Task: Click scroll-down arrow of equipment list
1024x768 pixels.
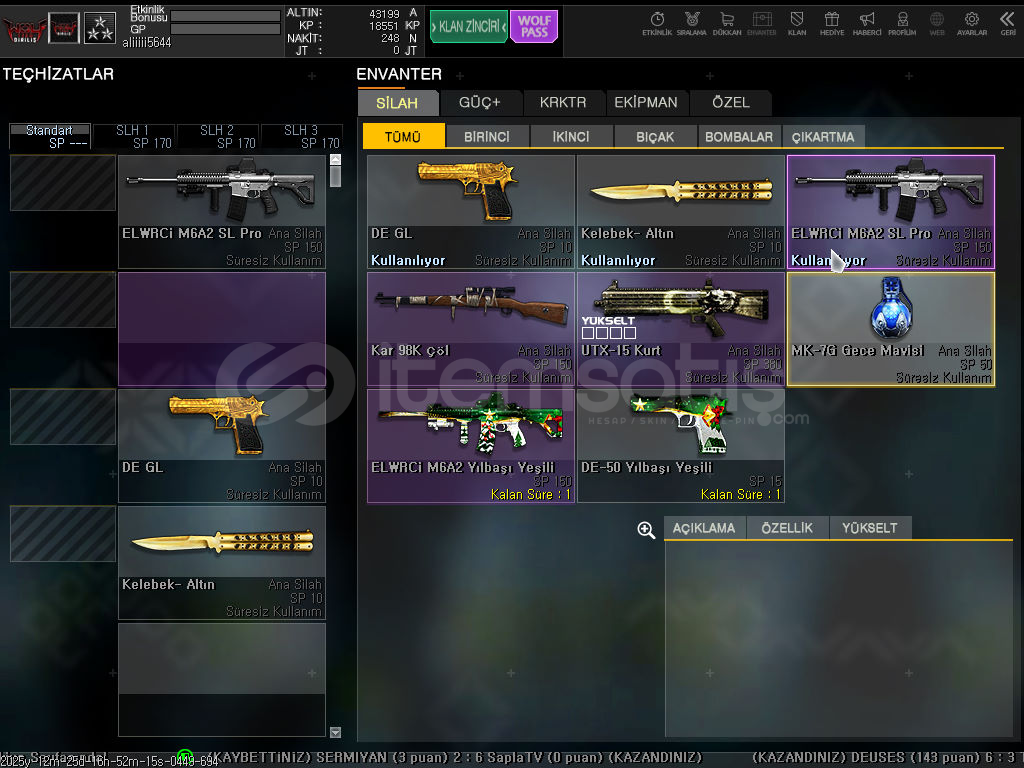Action: pyautogui.click(x=336, y=732)
